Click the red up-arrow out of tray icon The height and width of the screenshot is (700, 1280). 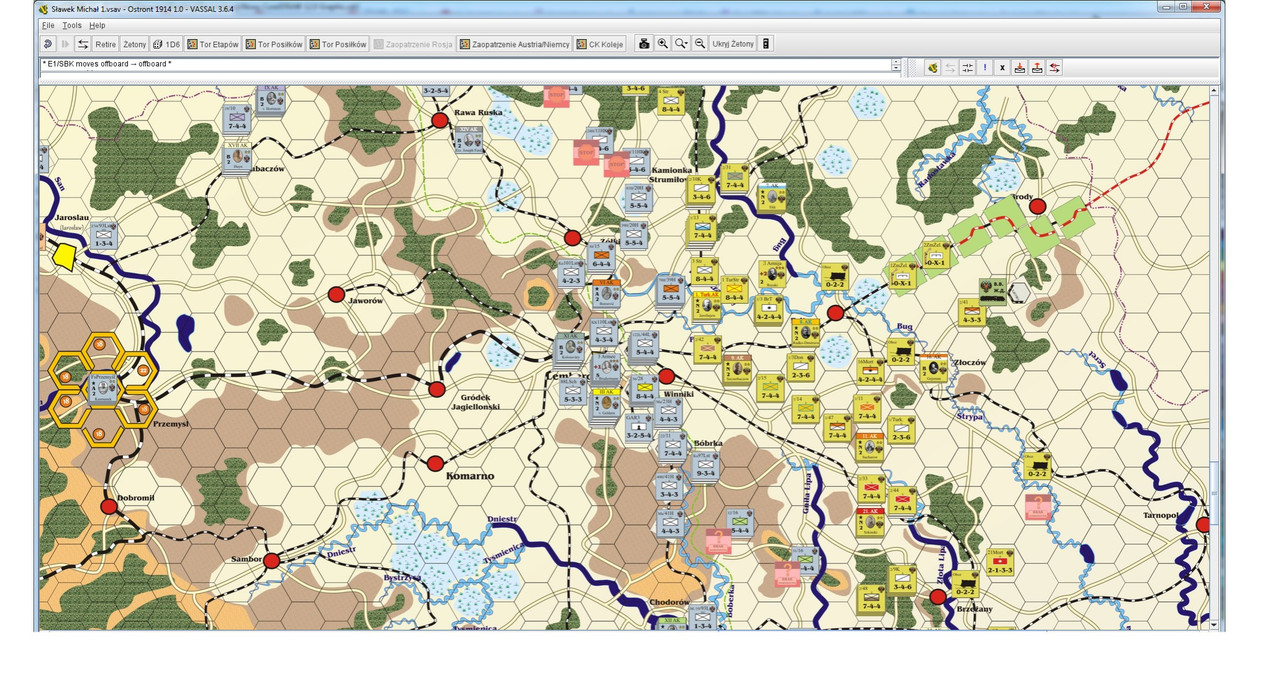click(1037, 68)
